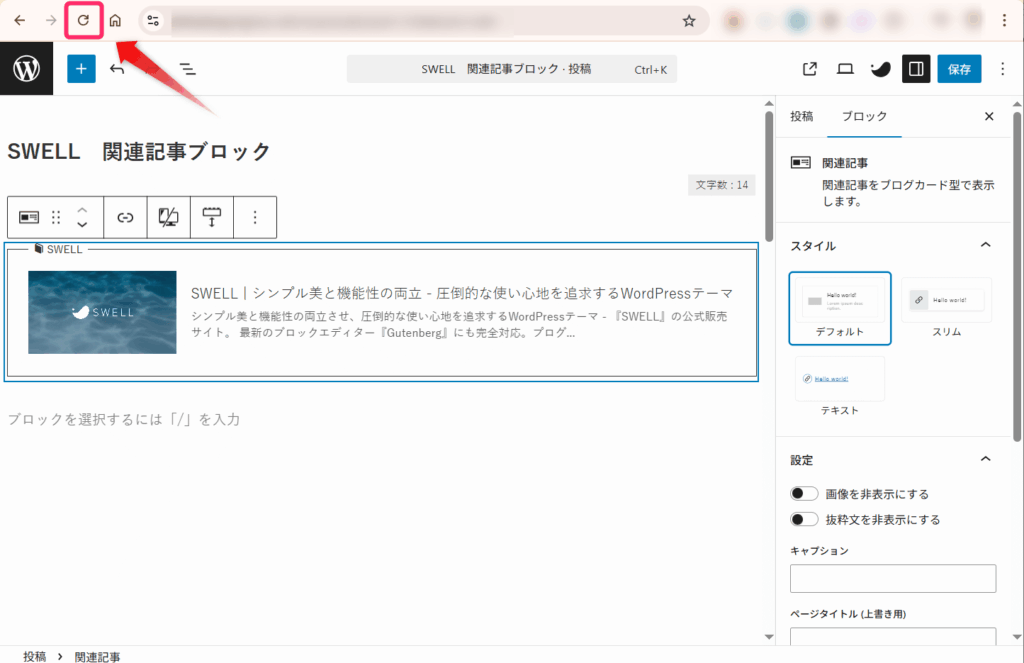Select the デフォルト block style
Image resolution: width=1024 pixels, height=663 pixels.
840,308
